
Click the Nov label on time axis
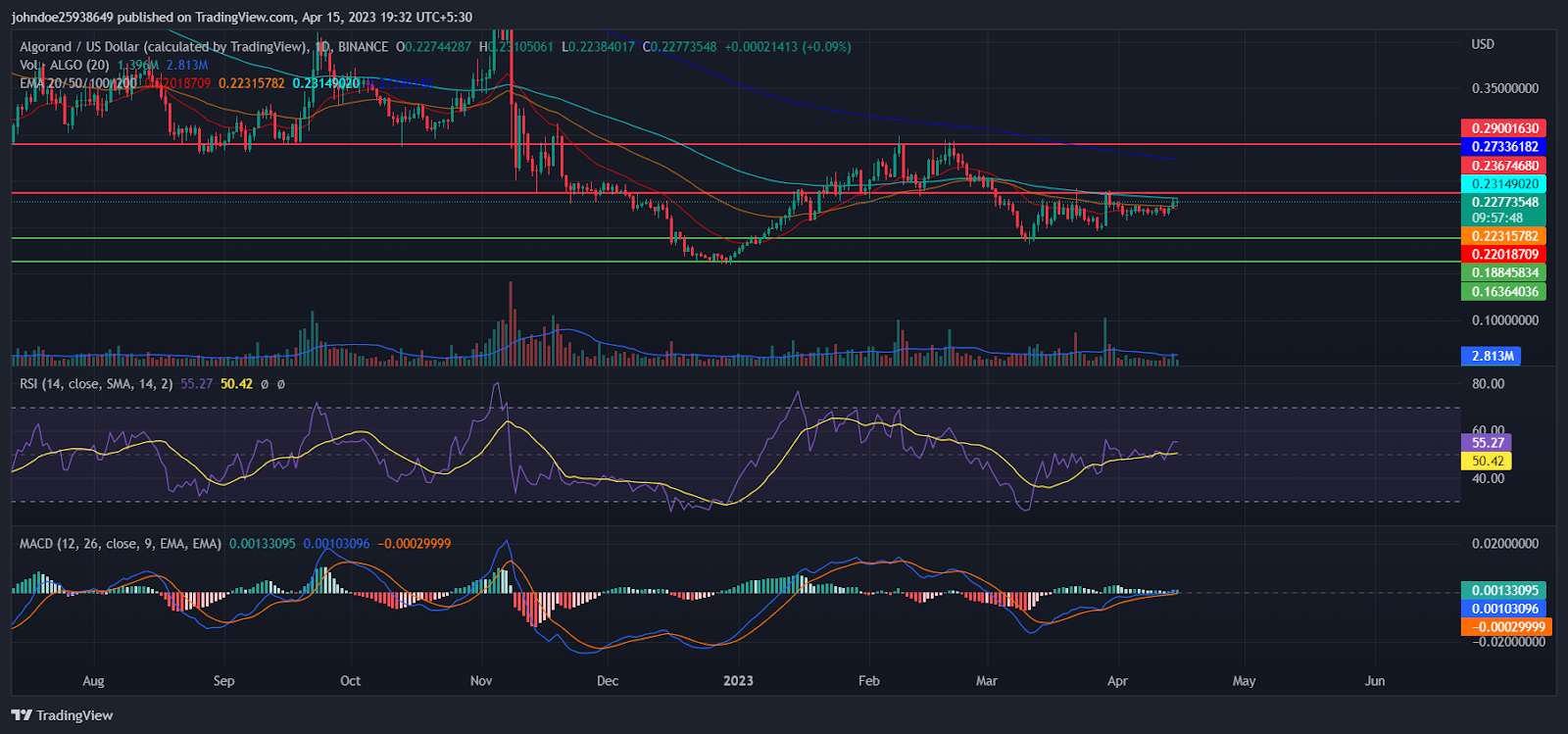tap(481, 681)
